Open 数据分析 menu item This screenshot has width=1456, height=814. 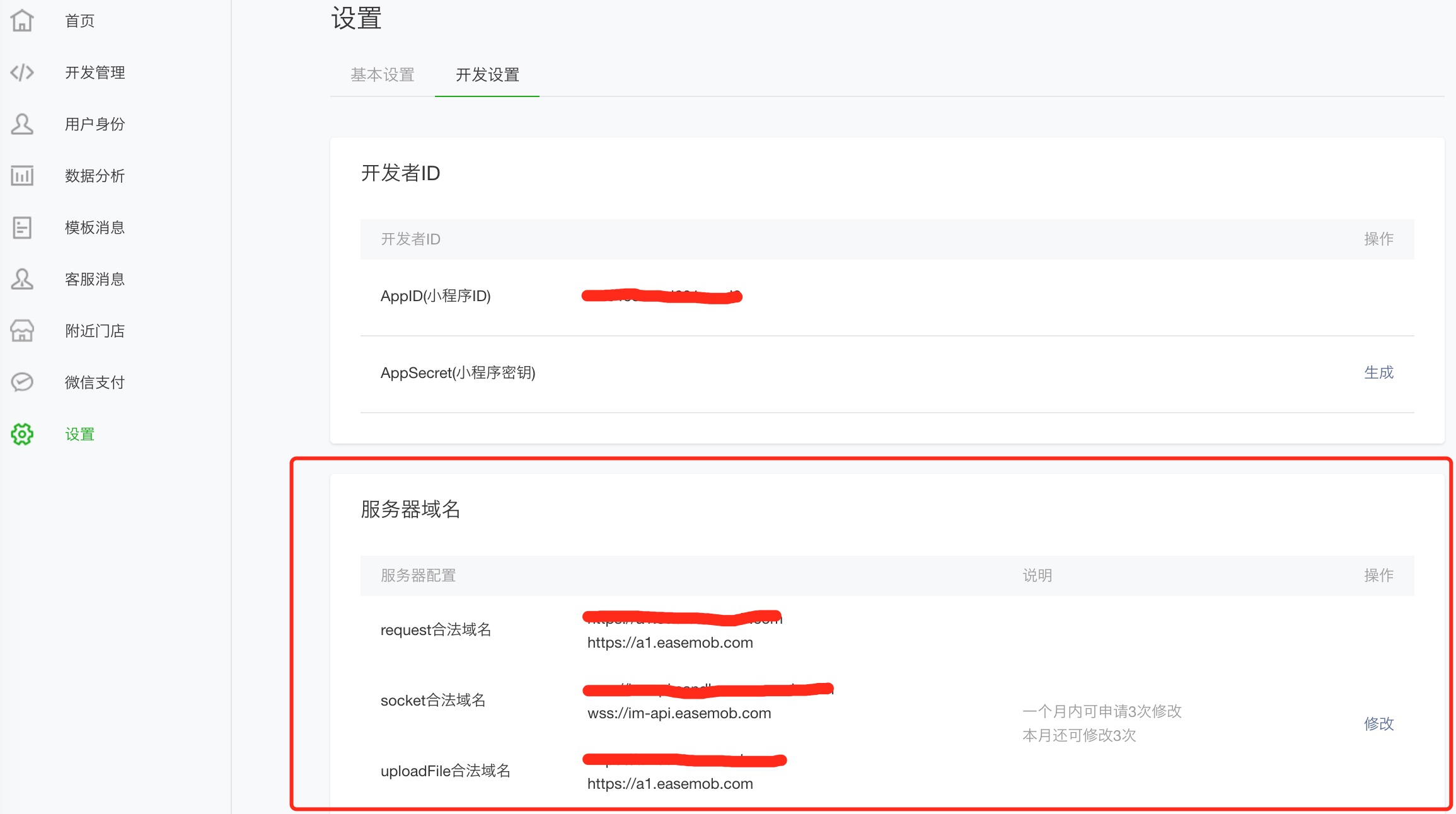(95, 176)
